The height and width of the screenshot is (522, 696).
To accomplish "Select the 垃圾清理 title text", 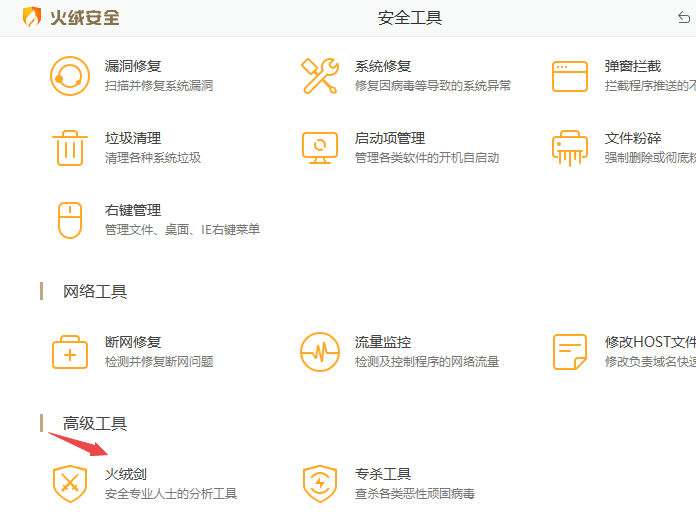I will pos(133,138).
